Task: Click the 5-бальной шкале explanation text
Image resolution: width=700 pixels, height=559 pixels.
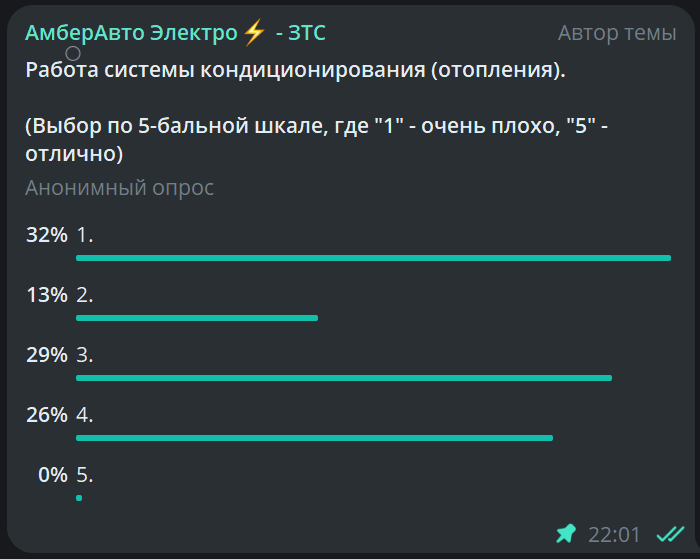Action: [x=317, y=140]
